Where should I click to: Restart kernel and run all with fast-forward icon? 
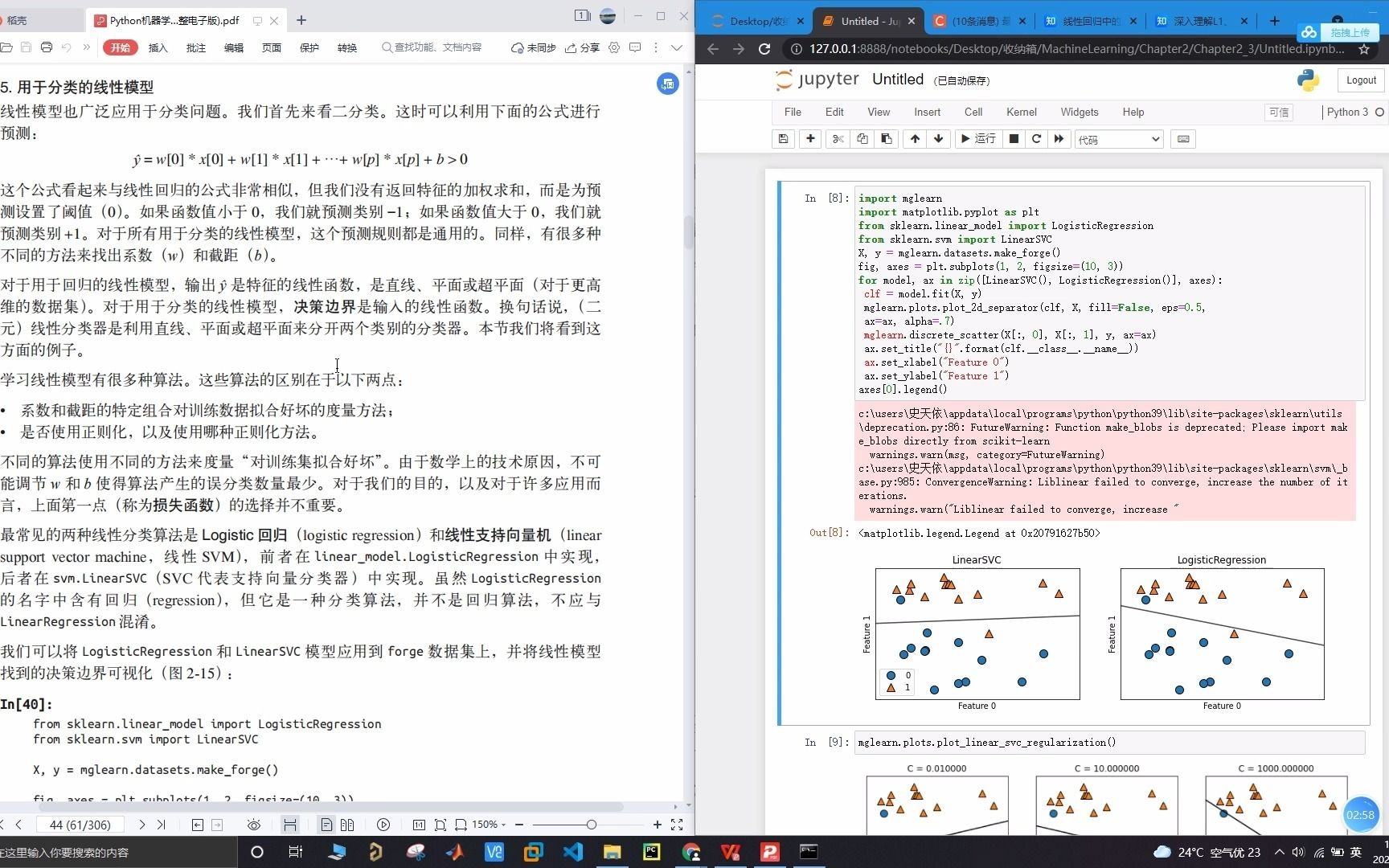pyautogui.click(x=1059, y=139)
